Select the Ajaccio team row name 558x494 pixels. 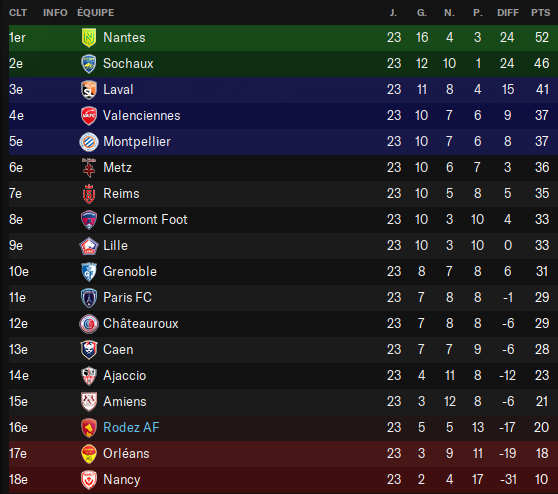125,375
